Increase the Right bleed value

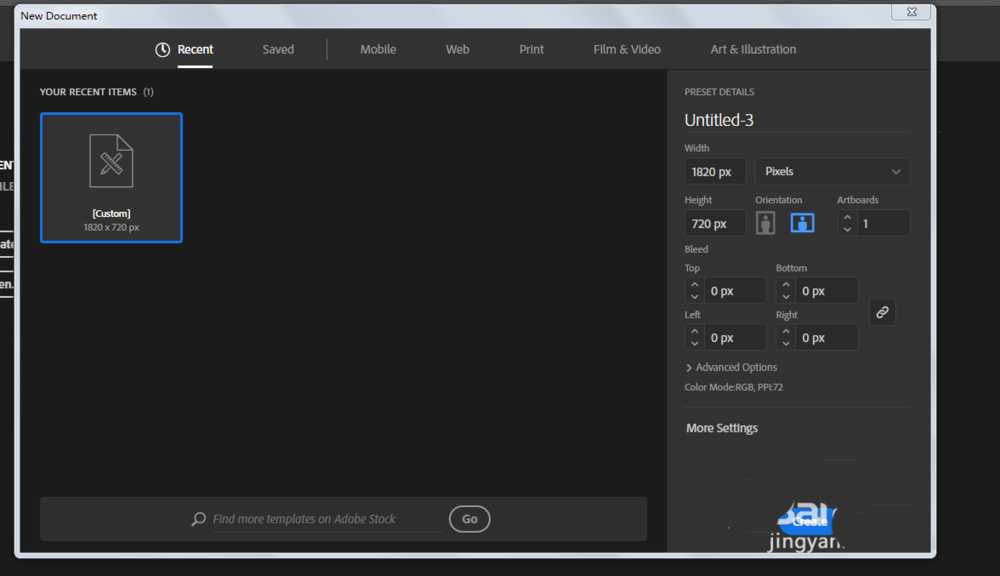(786, 332)
